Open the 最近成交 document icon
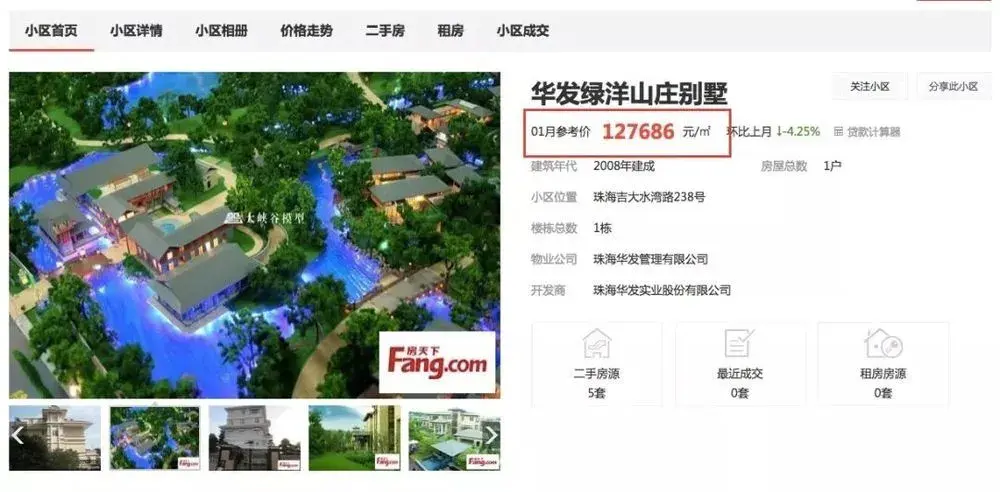 tap(740, 343)
